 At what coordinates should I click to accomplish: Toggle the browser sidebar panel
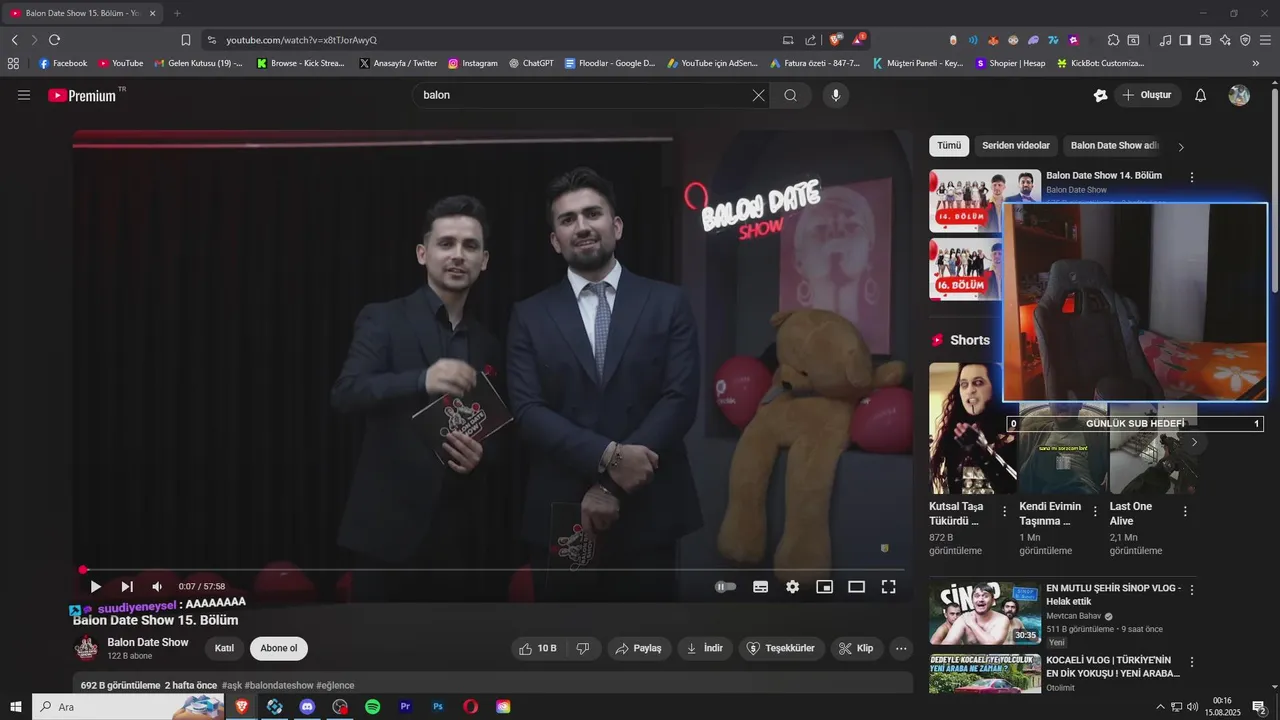(1185, 40)
